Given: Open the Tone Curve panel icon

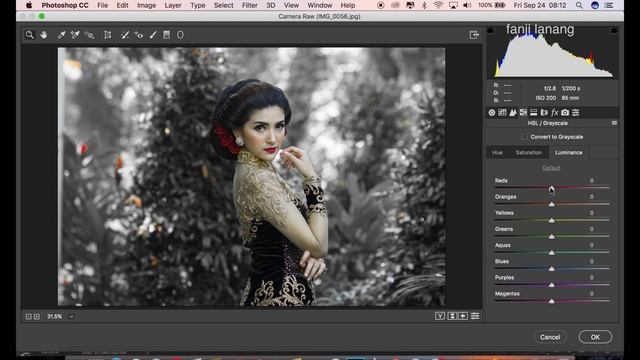Looking at the screenshot, I should [502, 113].
